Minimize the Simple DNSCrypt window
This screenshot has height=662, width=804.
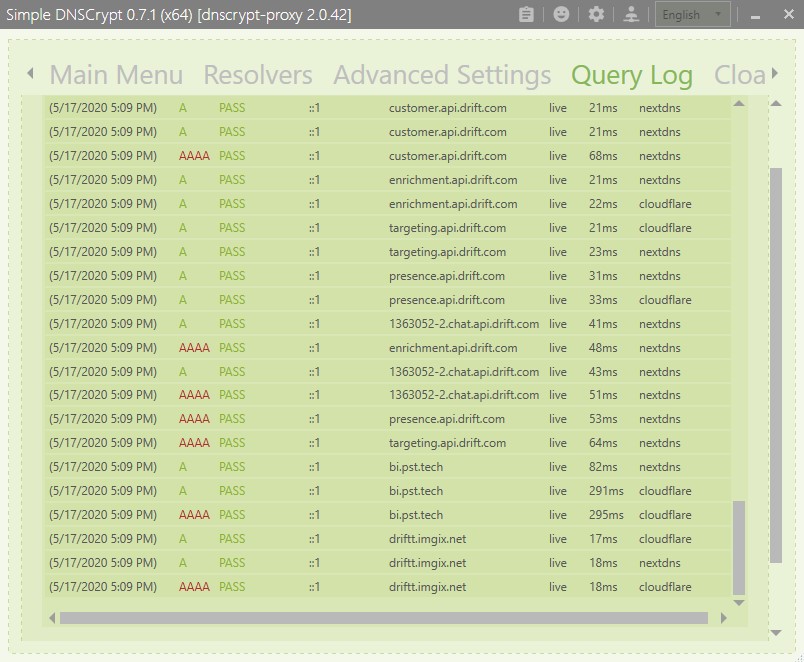pos(755,15)
